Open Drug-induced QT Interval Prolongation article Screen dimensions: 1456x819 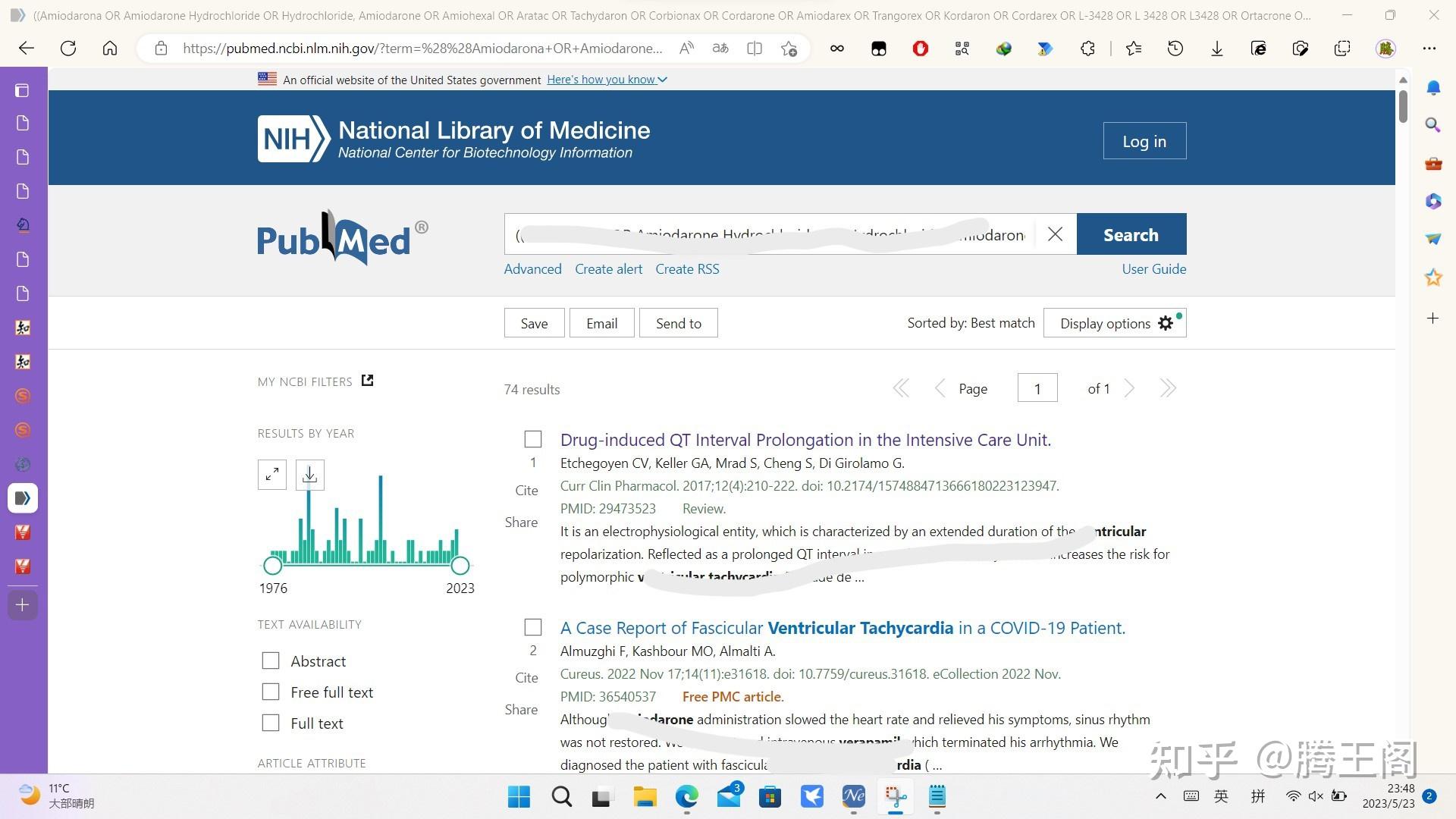point(805,440)
